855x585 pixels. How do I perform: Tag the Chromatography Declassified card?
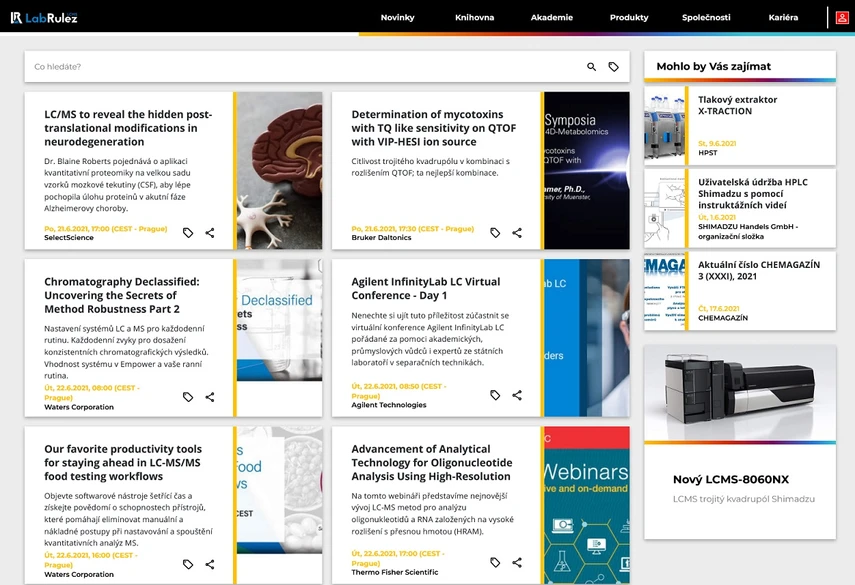(188, 397)
